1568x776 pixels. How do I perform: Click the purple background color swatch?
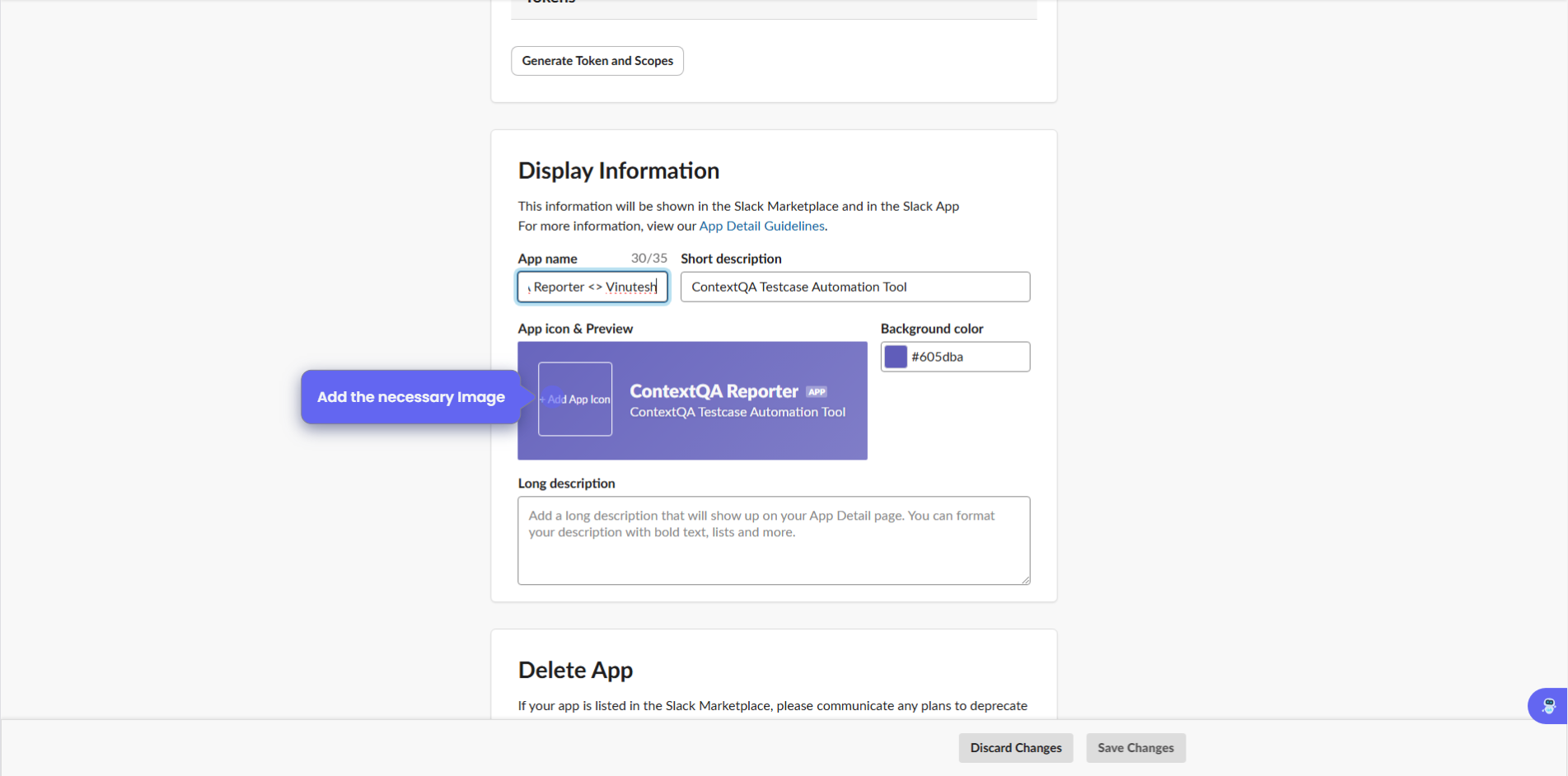(896, 357)
